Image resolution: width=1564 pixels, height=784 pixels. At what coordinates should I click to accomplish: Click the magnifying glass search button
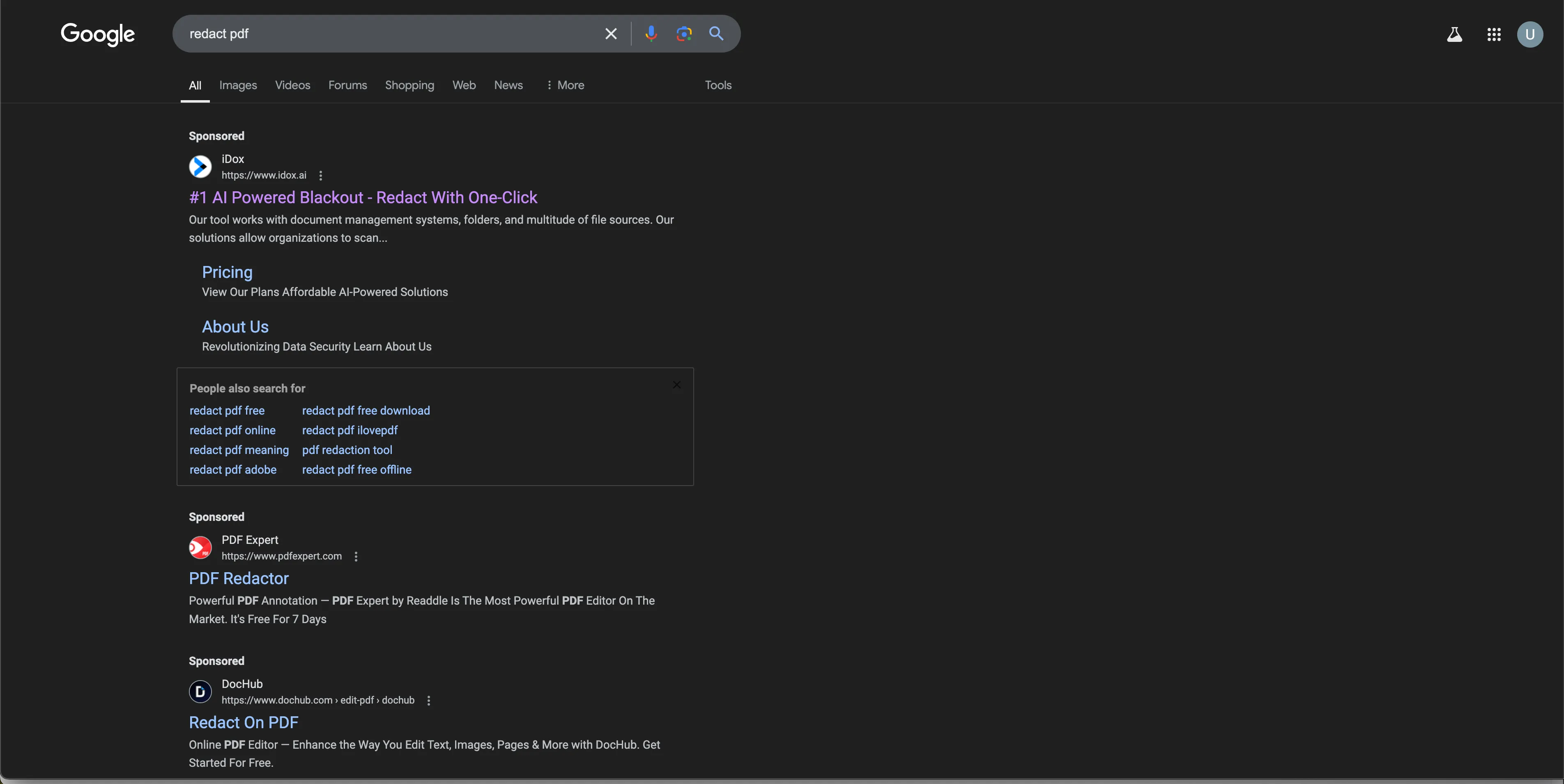point(716,34)
